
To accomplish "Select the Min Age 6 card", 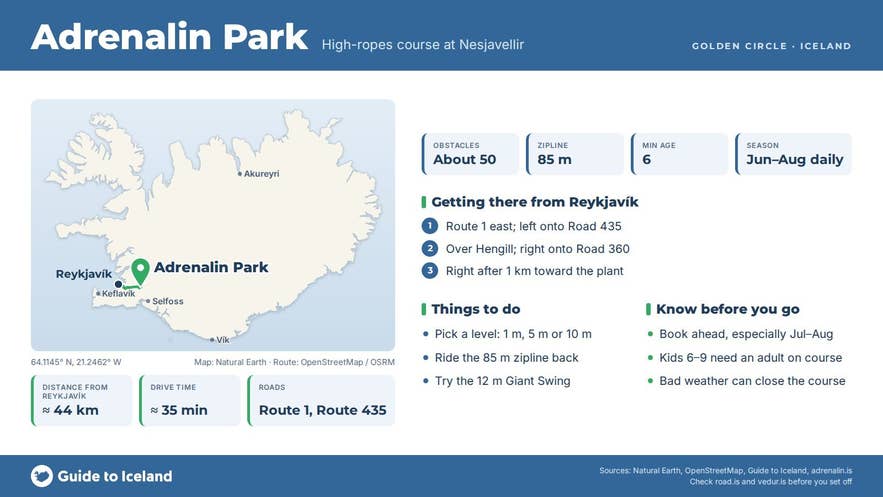I will click(x=680, y=154).
